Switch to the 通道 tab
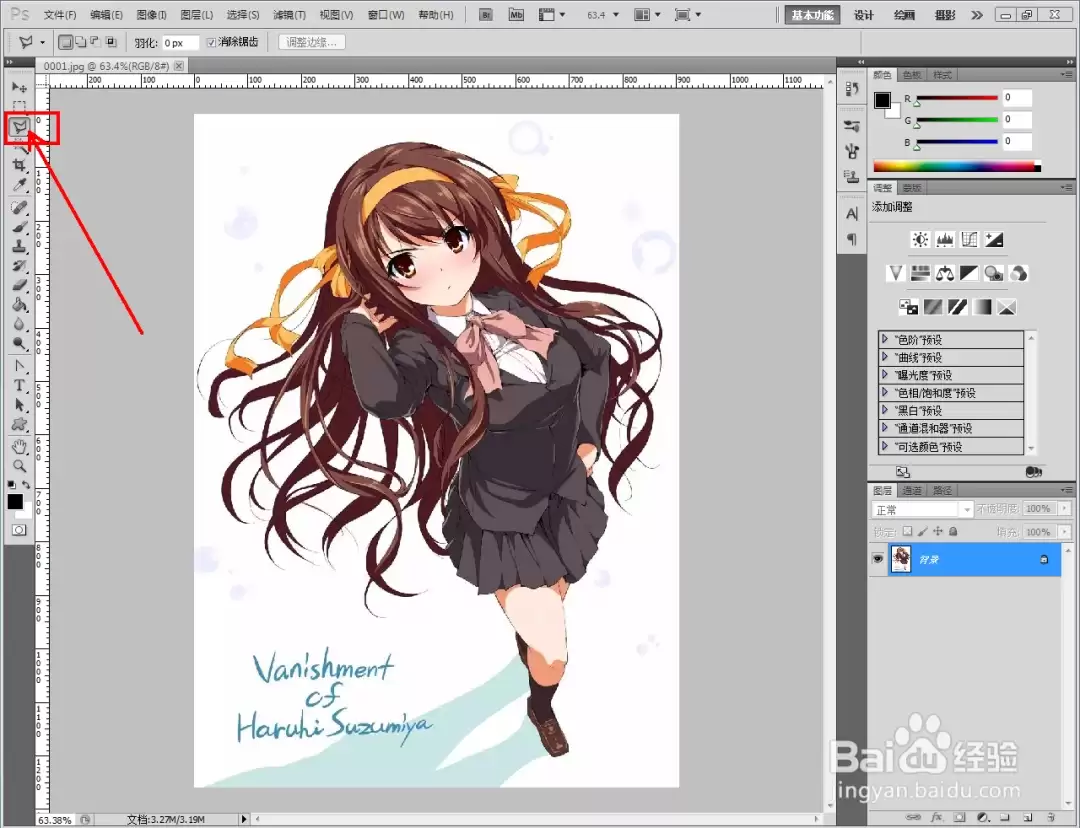 coord(912,490)
